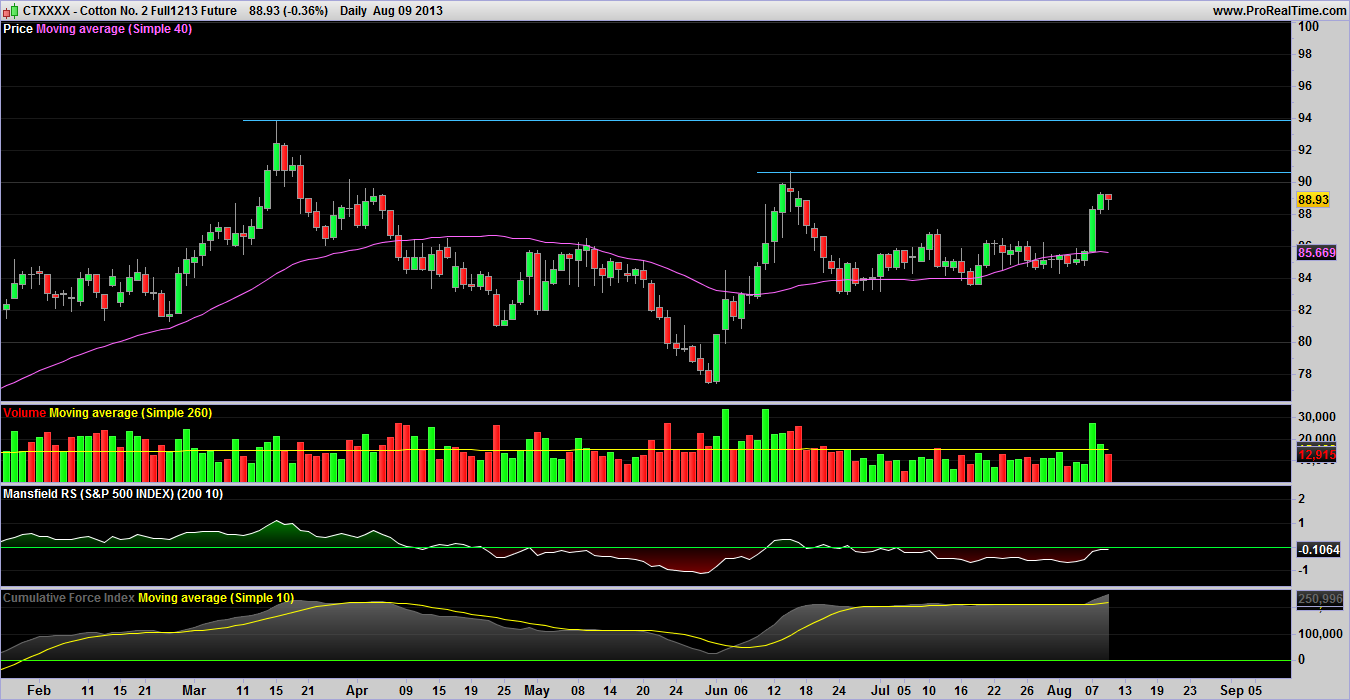
Task: Click the 250,996 Force Index value tag
Action: coord(1319,598)
